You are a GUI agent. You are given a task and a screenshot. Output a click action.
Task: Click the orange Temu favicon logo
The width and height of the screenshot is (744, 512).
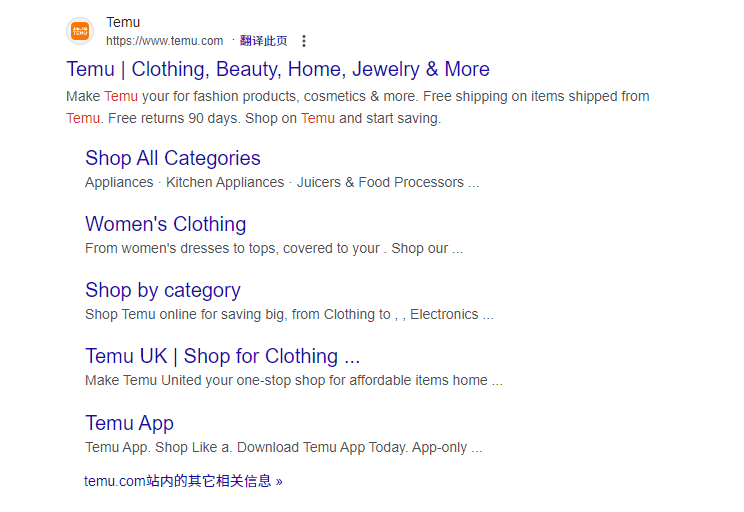pos(80,31)
